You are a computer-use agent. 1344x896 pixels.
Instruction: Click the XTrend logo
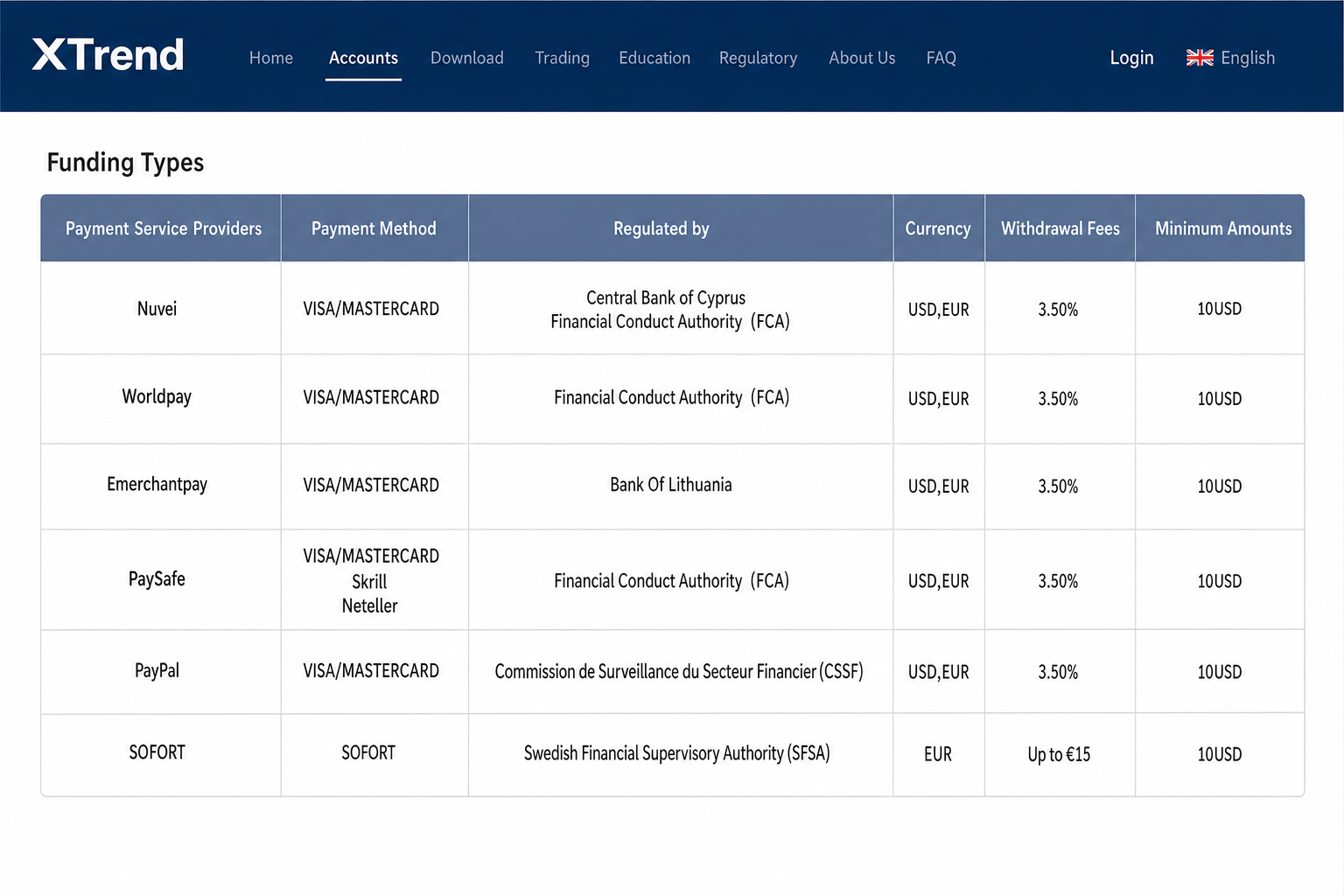108,55
